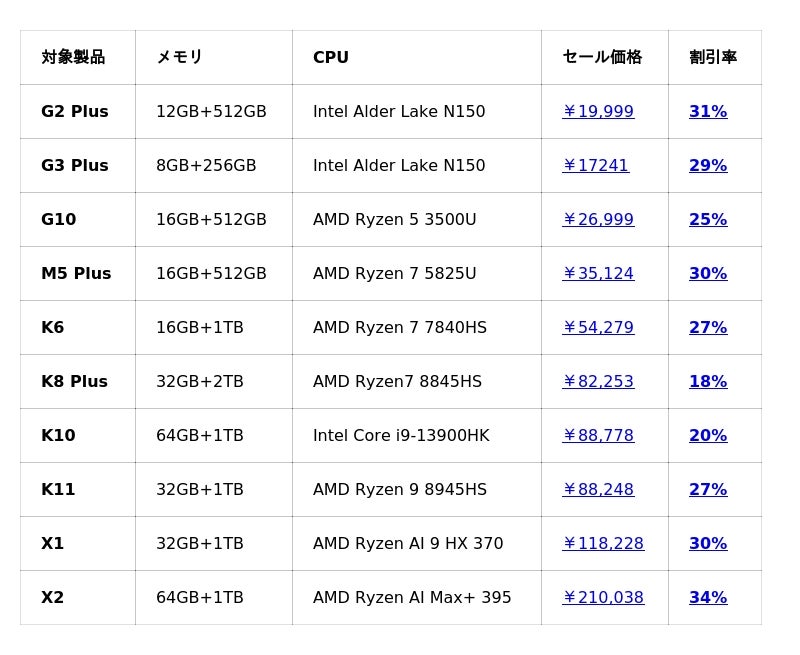Open the ¥88,248 K11 price link
Viewport: 800px width, 655px height.
[598, 490]
